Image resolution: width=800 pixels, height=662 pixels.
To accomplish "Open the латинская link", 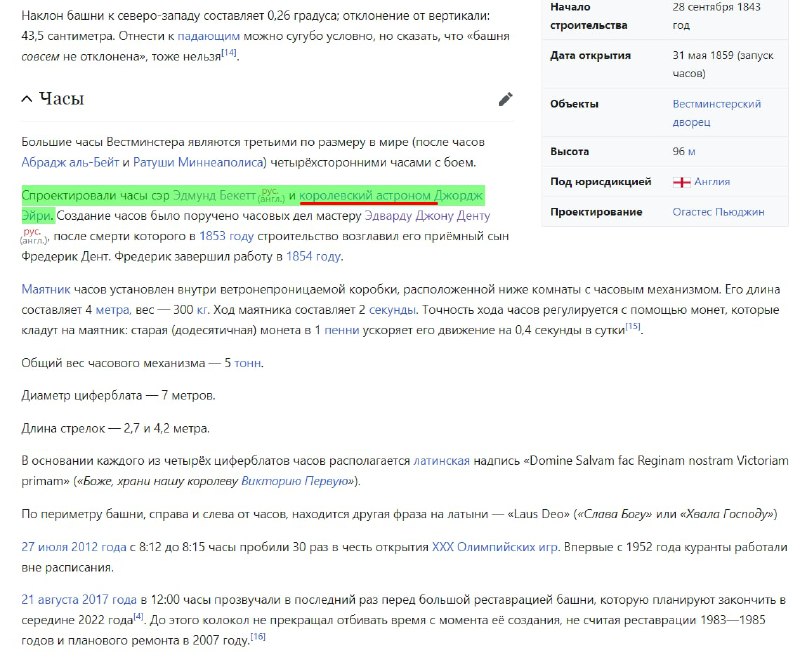I will (x=441, y=461).
